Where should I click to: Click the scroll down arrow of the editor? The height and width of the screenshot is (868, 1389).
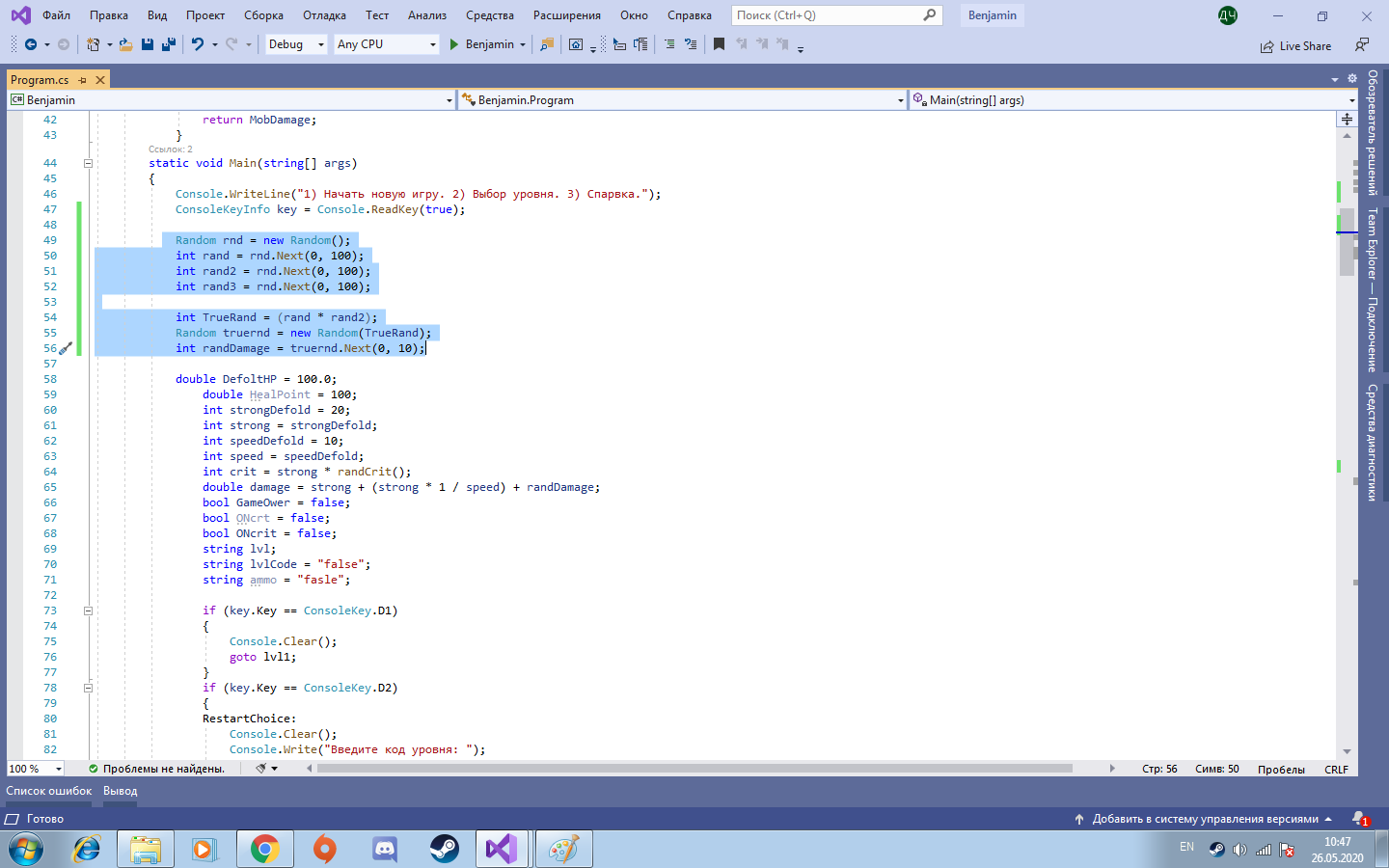(x=1347, y=751)
